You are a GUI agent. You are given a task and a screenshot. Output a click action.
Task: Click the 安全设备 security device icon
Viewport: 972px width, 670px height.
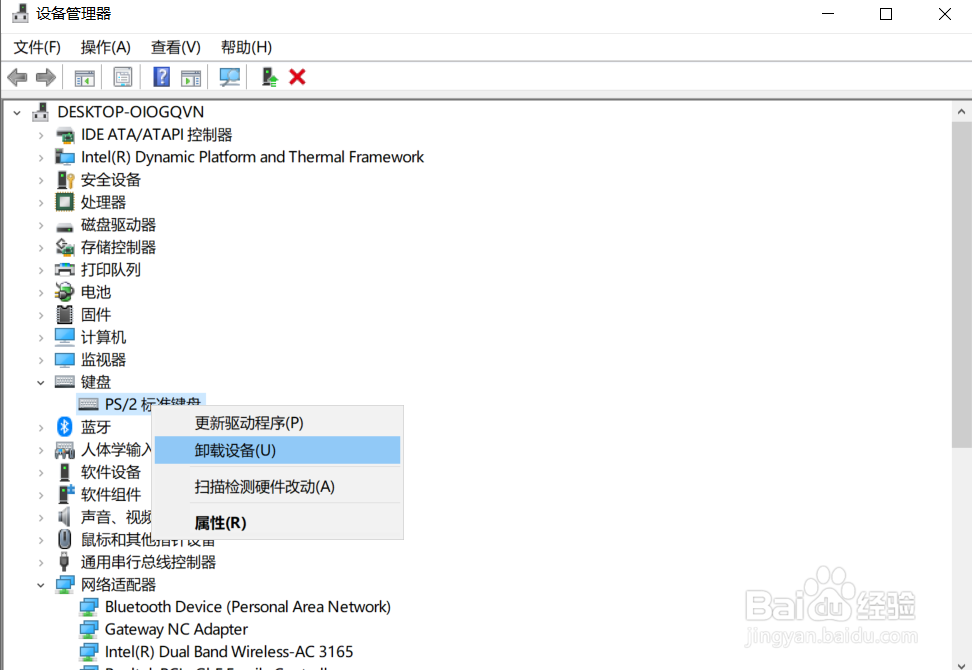[64, 180]
